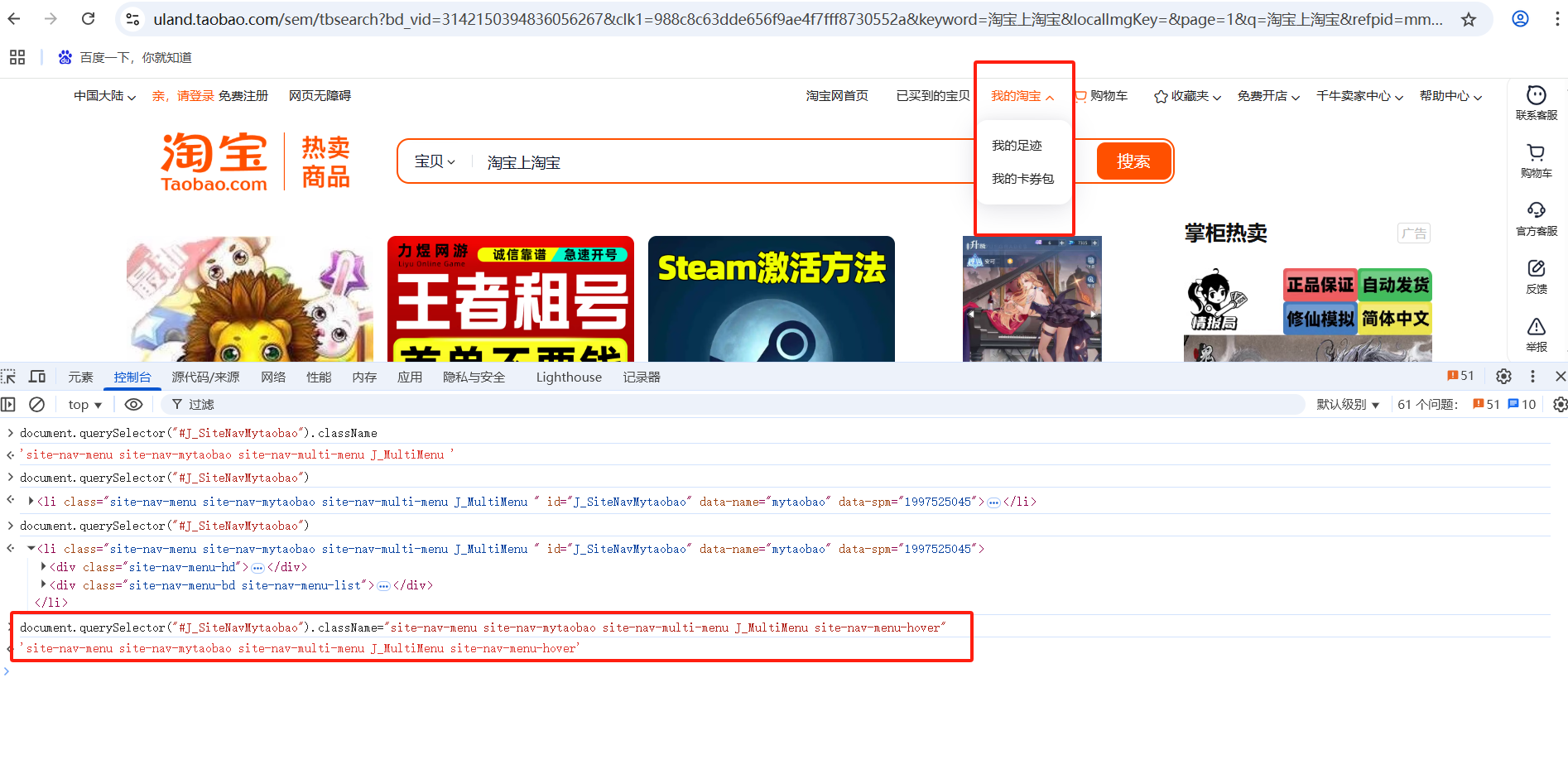Go to 淘宝网首页
The width and height of the screenshot is (1568, 774).
(x=837, y=96)
